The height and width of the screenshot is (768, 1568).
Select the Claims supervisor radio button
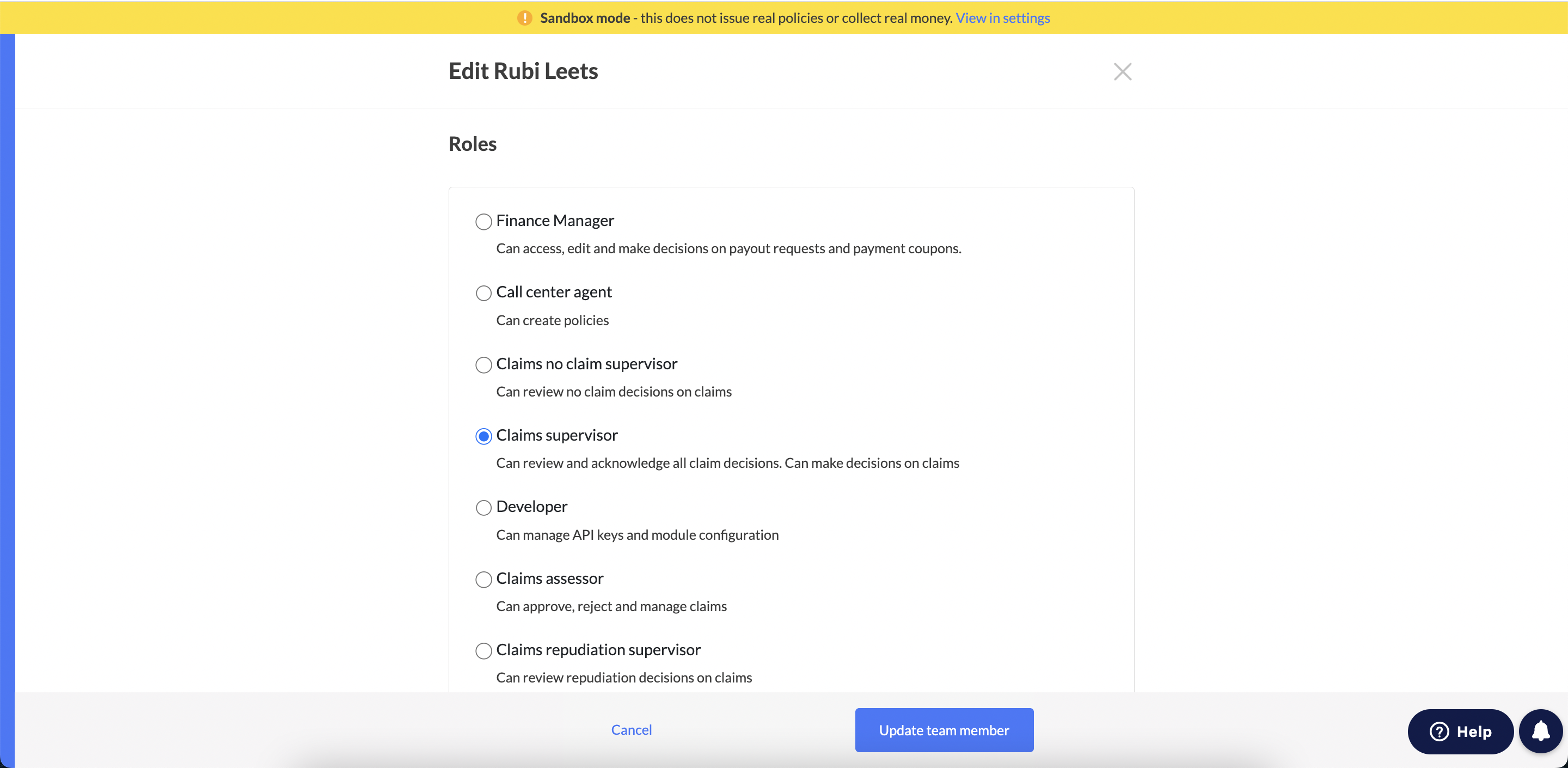[483, 436]
